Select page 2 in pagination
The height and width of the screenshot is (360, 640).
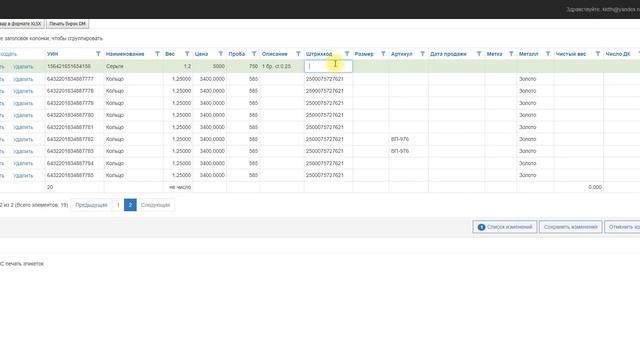[130, 205]
